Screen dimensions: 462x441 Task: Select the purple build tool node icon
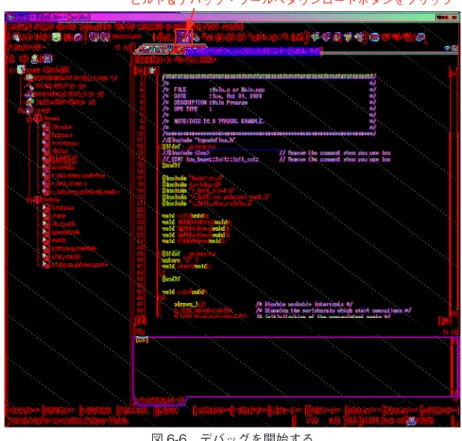[x=30, y=94]
